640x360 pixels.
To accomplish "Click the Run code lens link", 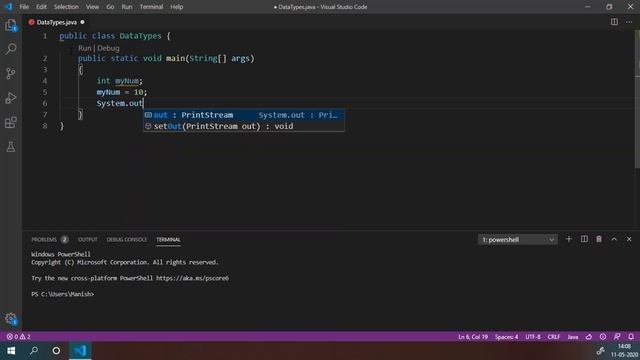I will pyautogui.click(x=84, y=48).
